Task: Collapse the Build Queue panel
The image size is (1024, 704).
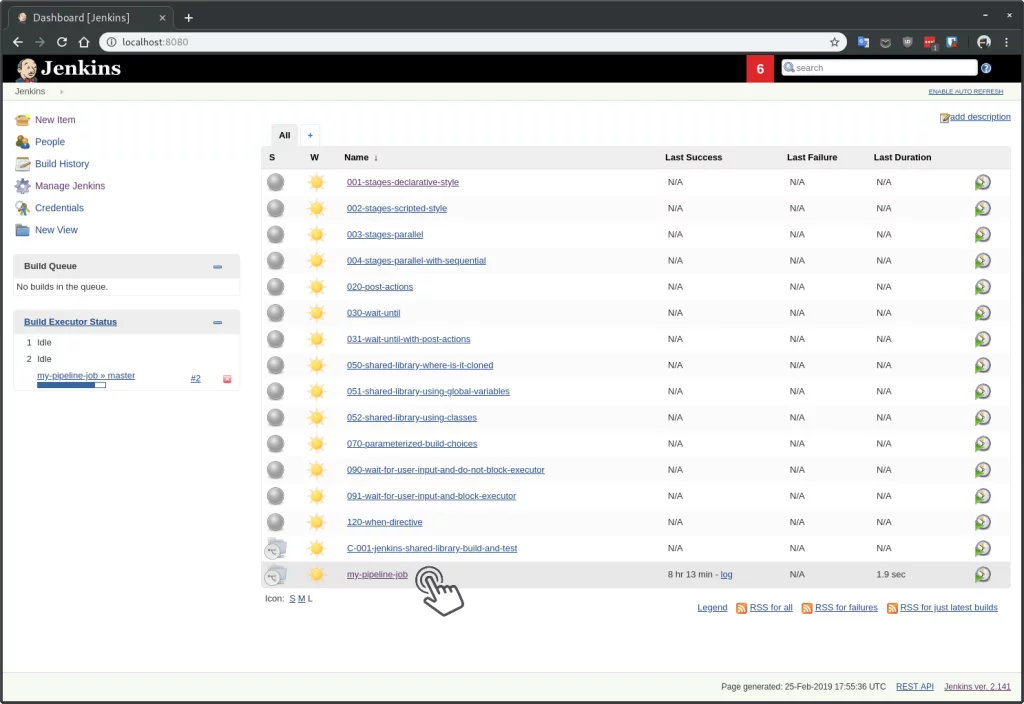Action: point(217,266)
